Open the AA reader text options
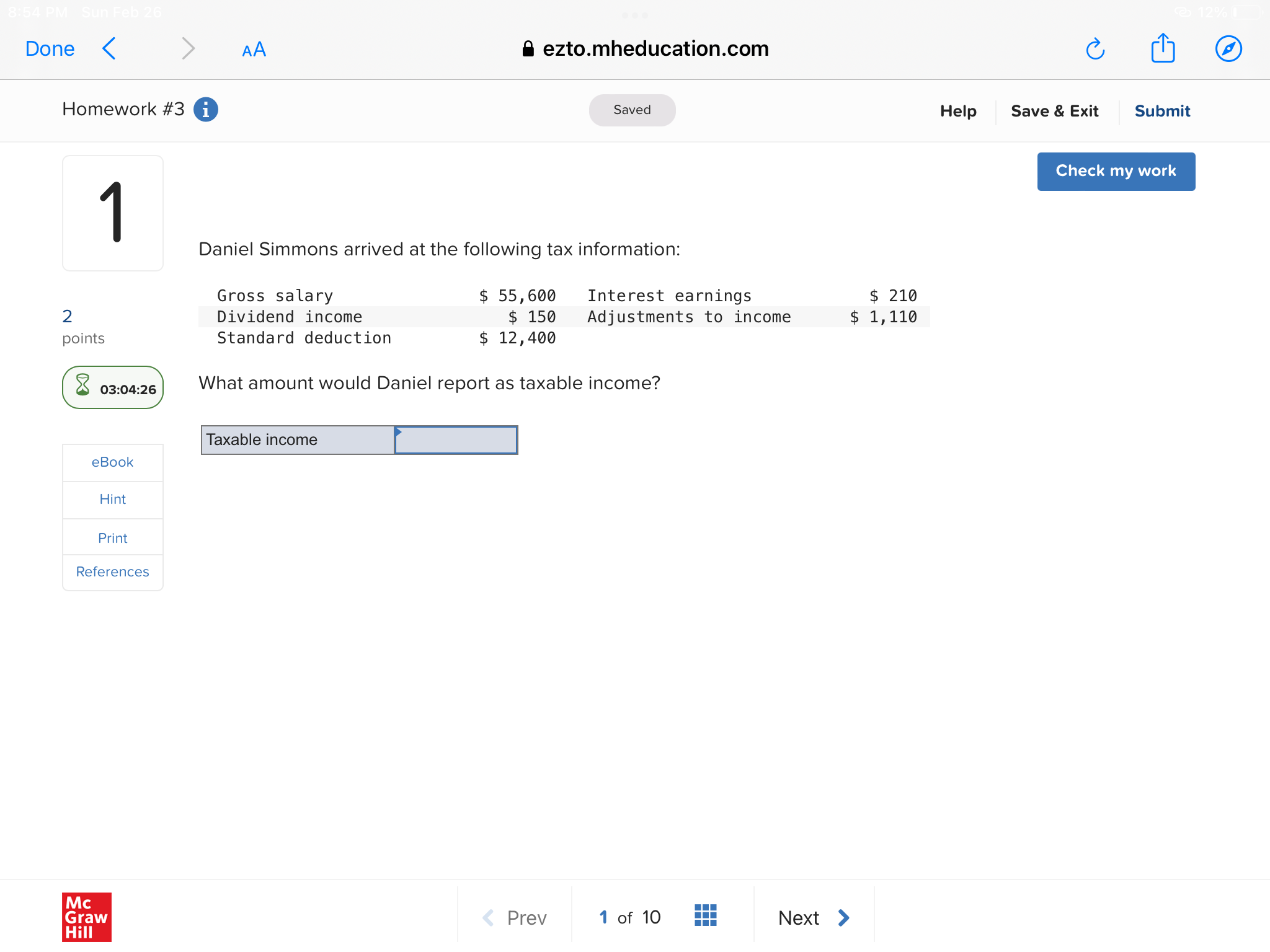 254,50
